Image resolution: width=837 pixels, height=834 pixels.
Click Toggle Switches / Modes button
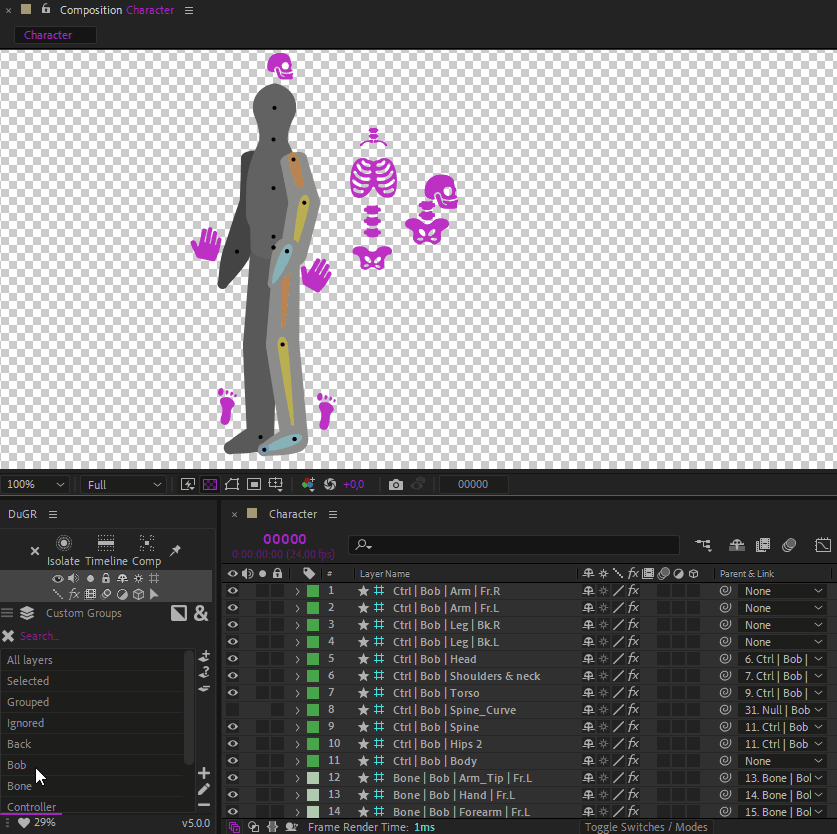click(x=646, y=827)
